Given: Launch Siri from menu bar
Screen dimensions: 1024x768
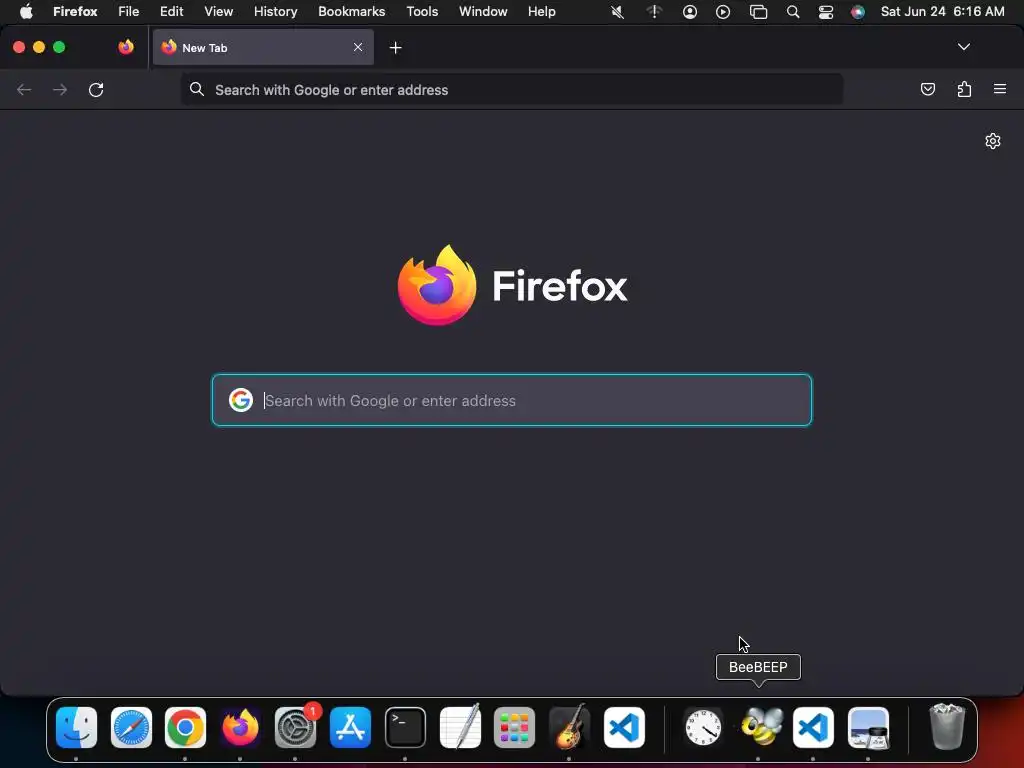Looking at the screenshot, I should [x=858, y=12].
